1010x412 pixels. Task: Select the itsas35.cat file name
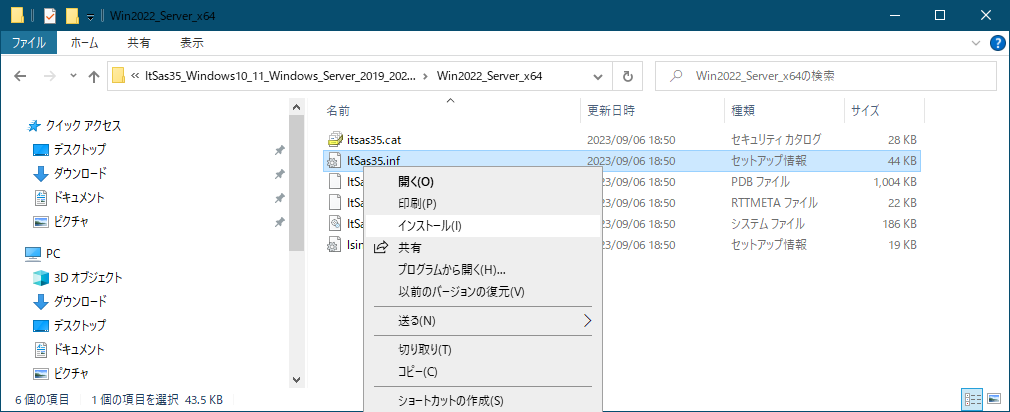[374, 139]
